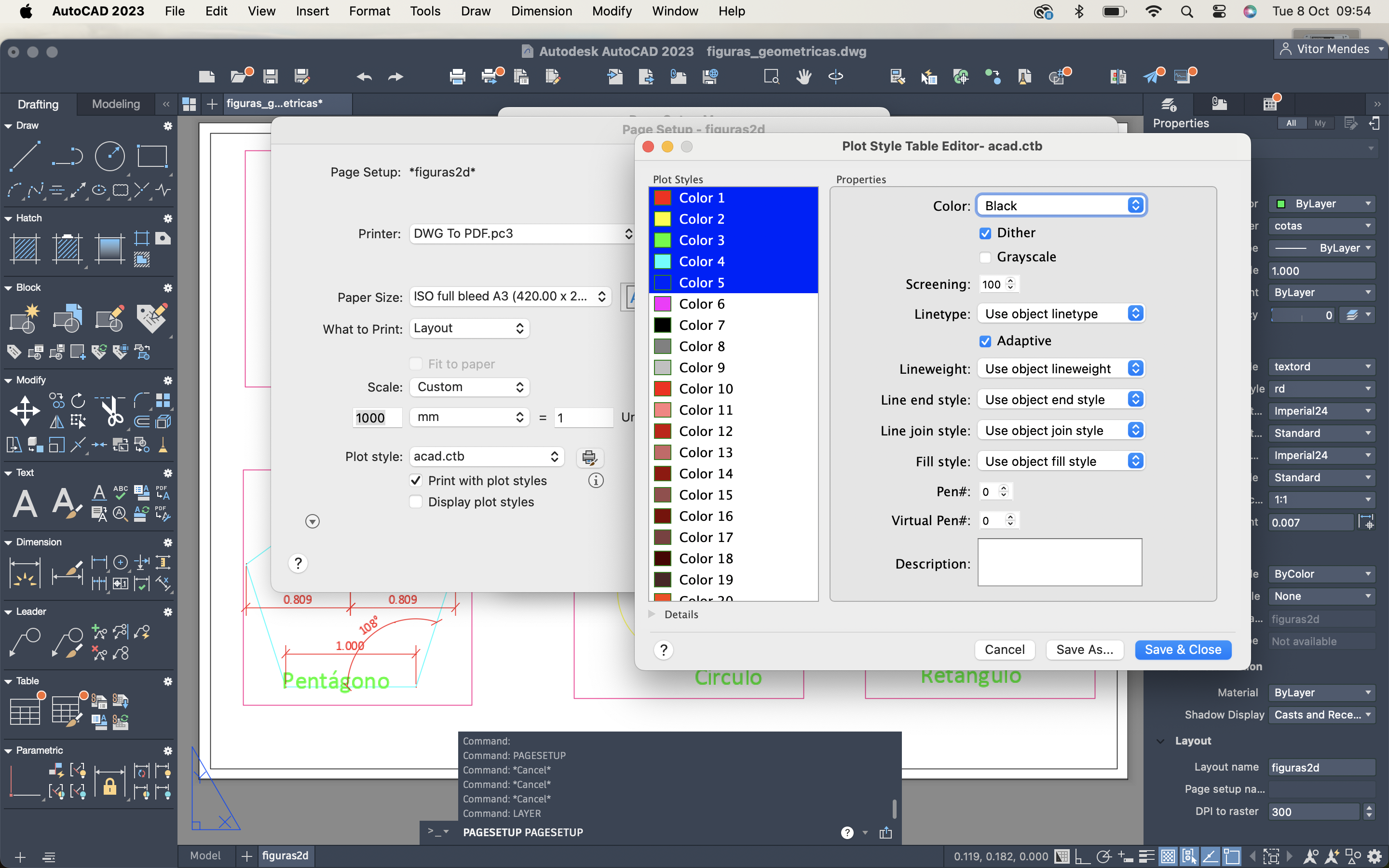Click the Gradient hatch tool
The image size is (1389, 868).
(x=109, y=248)
